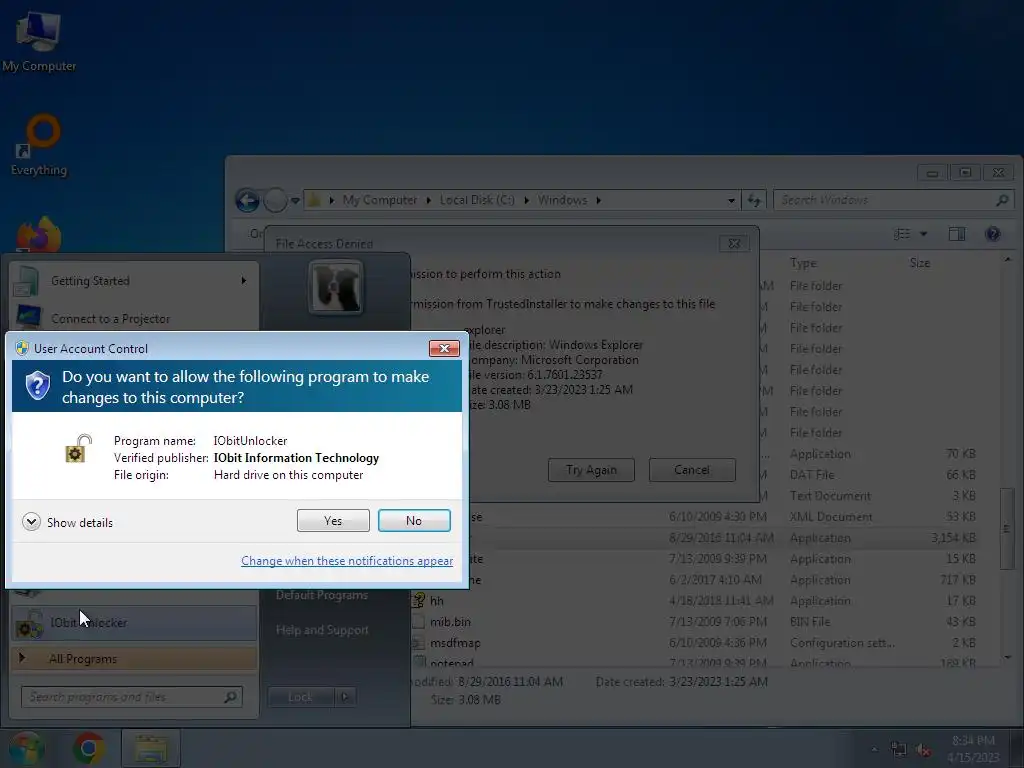Click the network tray icon

coord(899,749)
